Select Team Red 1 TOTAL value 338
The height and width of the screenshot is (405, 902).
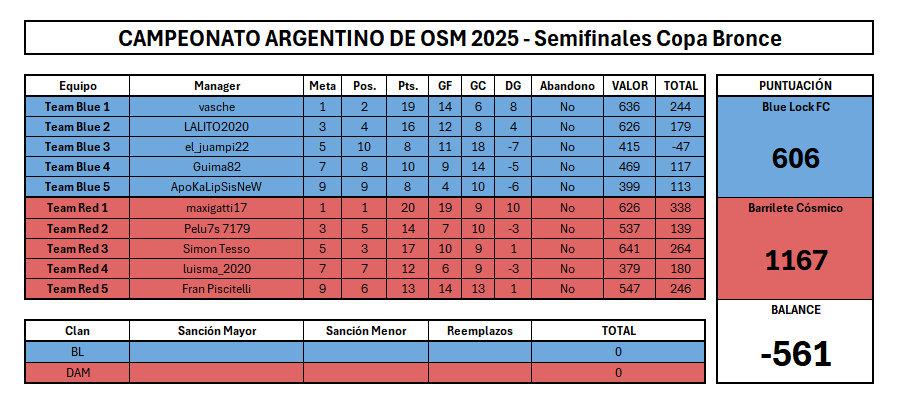(681, 208)
